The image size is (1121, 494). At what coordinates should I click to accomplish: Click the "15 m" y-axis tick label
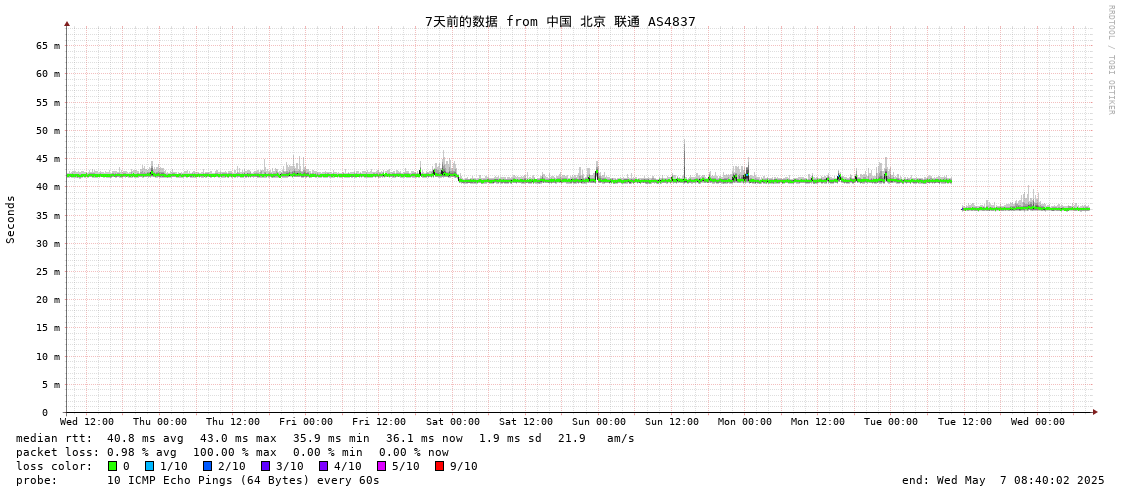coord(48,328)
